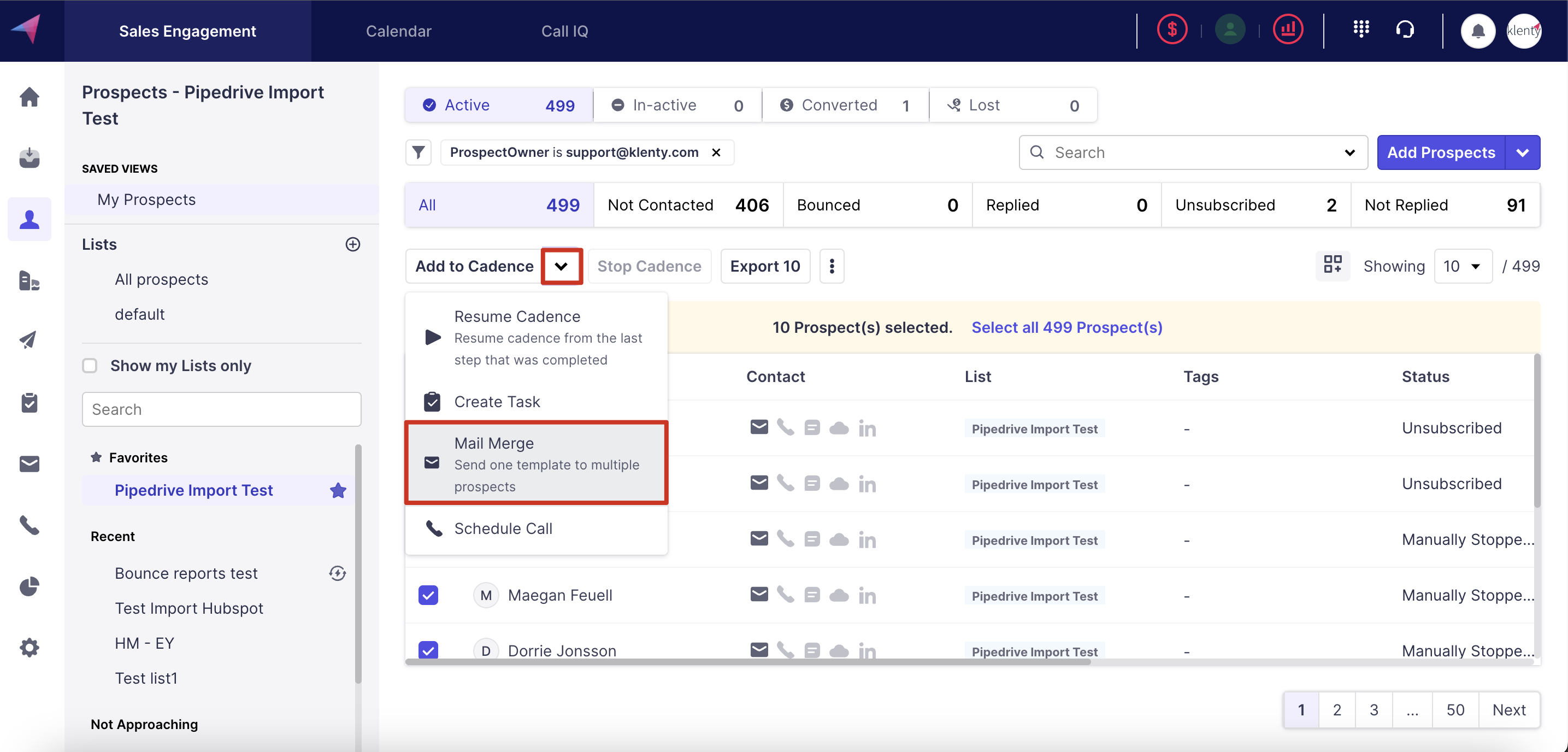Unfavorite Pipedrive Import Test star
This screenshot has width=1568, height=752.
pos(338,490)
